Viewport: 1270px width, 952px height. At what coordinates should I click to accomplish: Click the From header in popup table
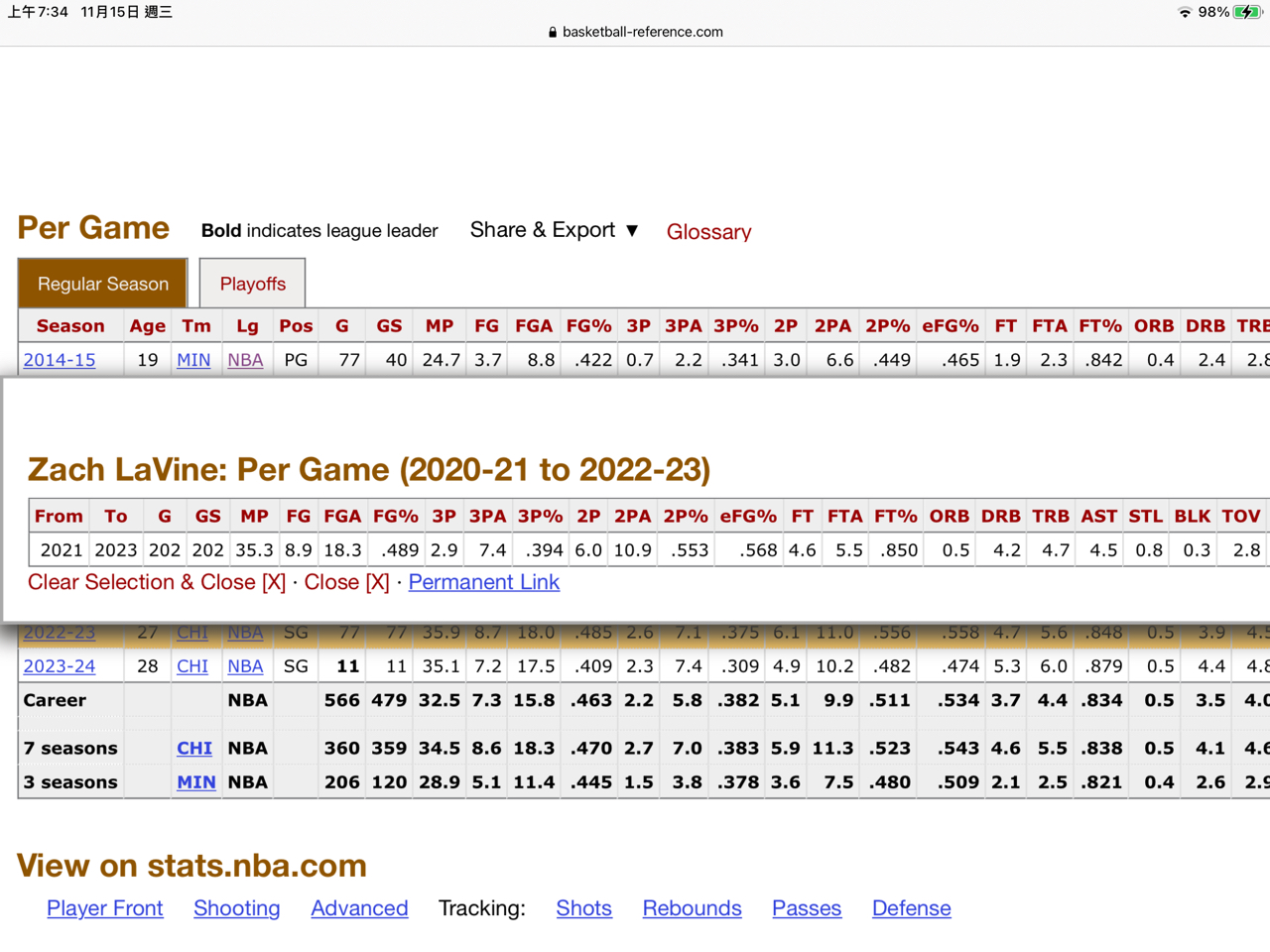[x=59, y=517]
